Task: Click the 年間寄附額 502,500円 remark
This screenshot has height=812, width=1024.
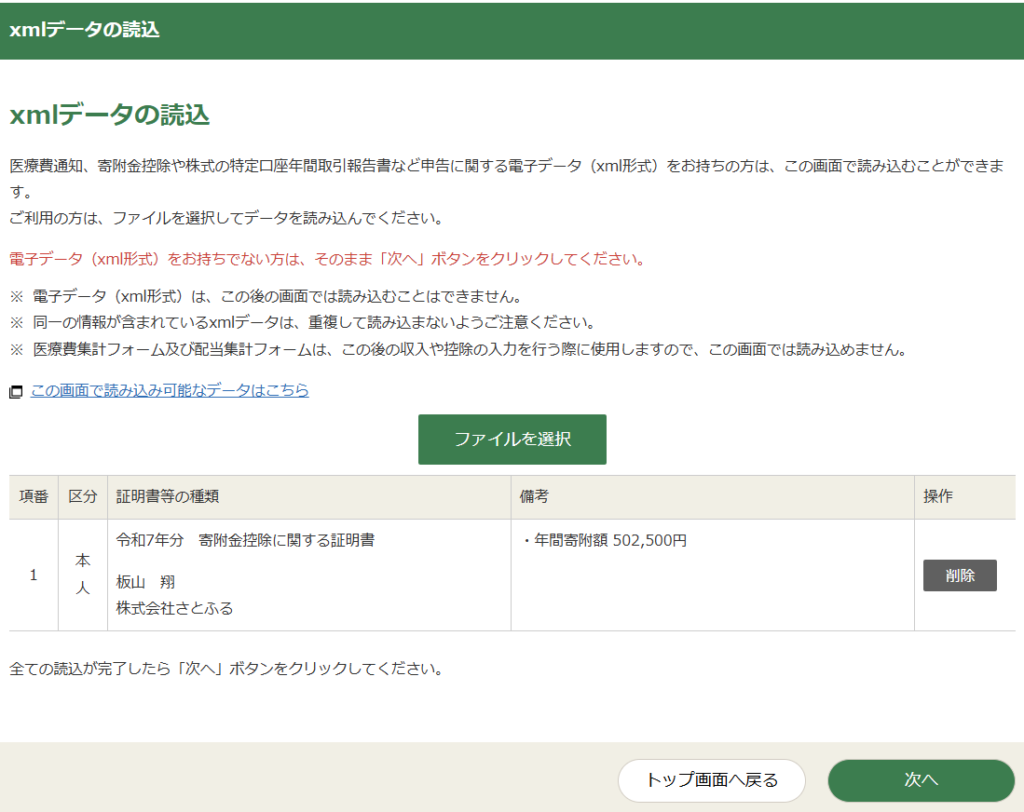Action: [605, 541]
